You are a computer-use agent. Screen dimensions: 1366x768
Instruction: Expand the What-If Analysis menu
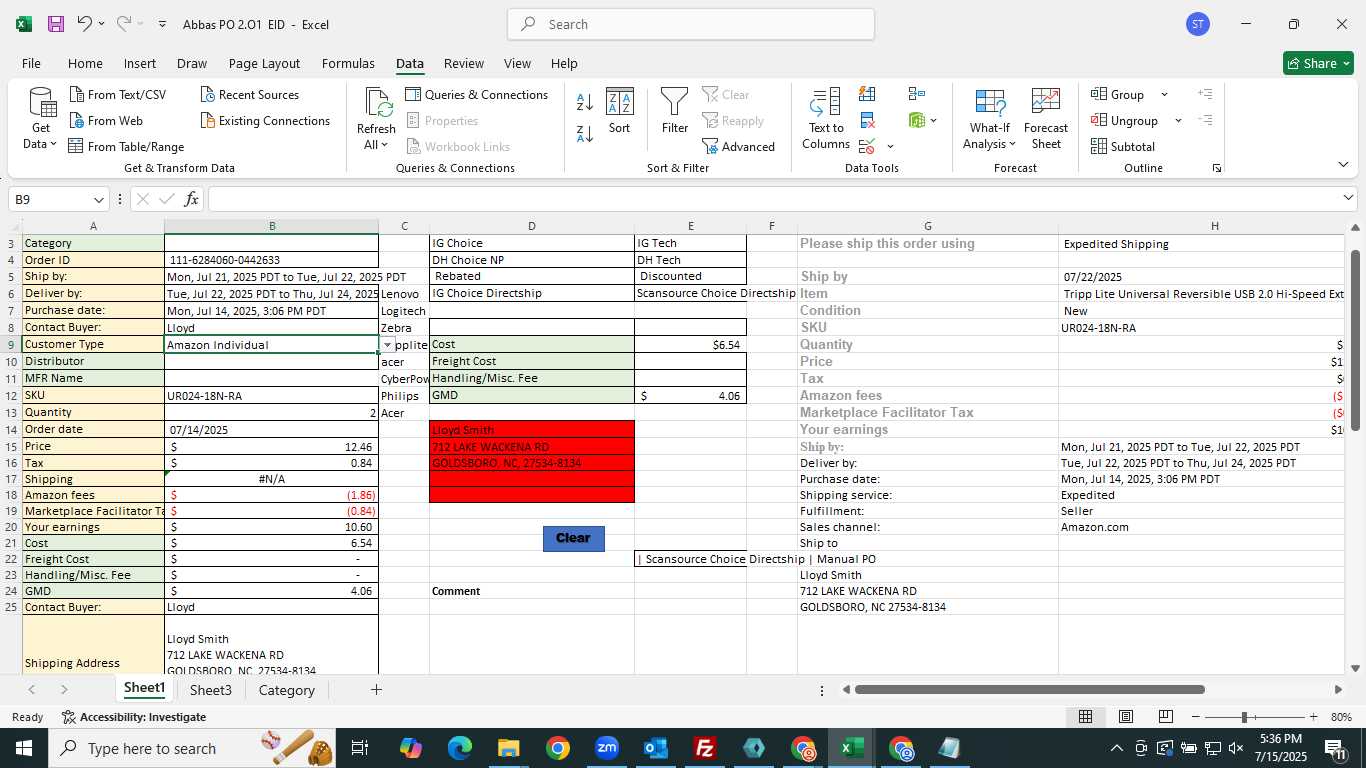[x=990, y=118]
